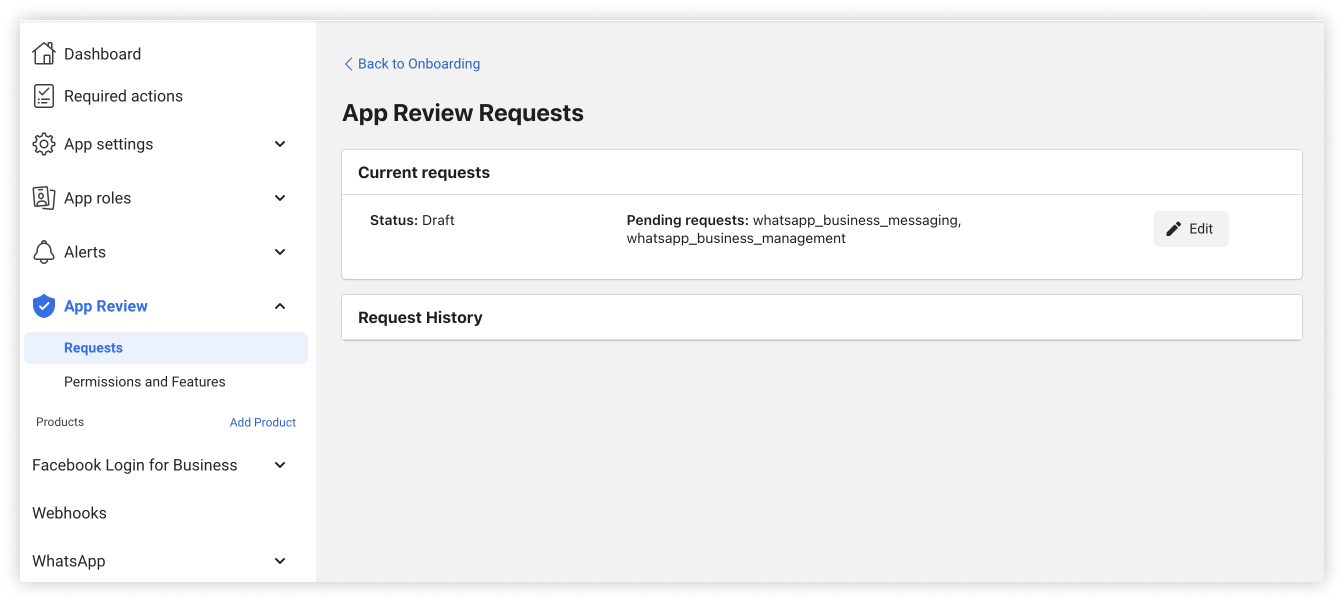The image size is (1344, 602).
Task: Open Dashboard using the home icon
Action: coord(43,53)
